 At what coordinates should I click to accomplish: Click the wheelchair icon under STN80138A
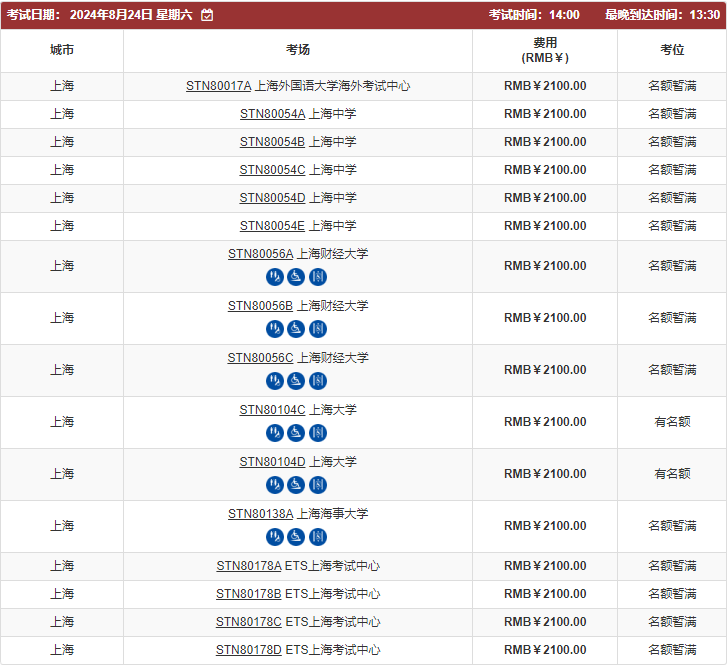point(296,537)
